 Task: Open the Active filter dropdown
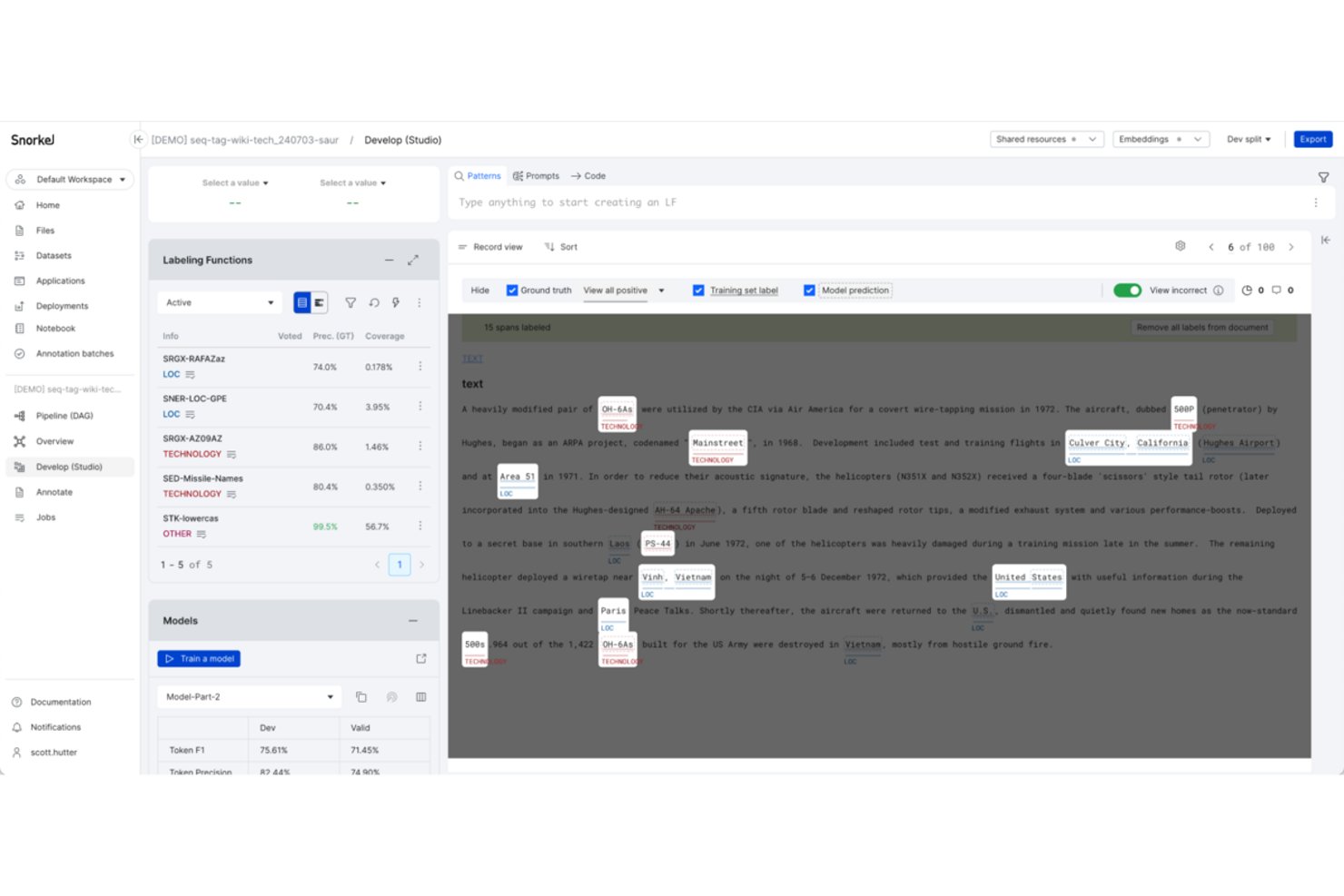point(219,303)
